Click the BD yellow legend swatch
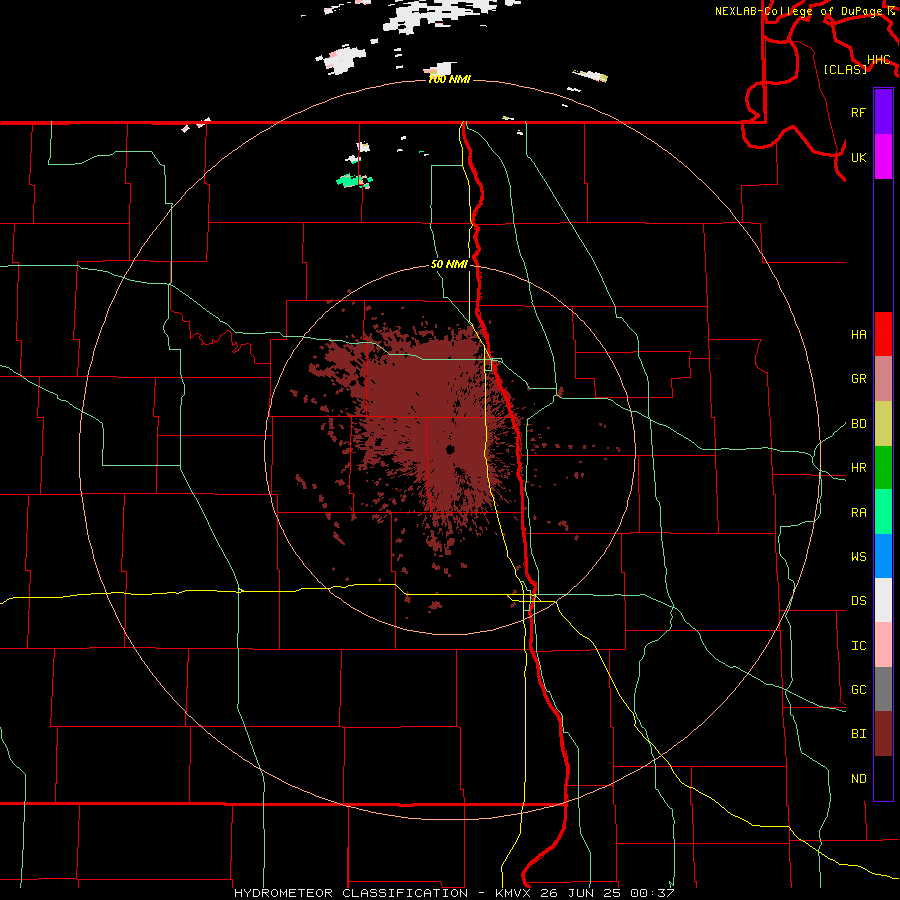900x900 pixels. [x=883, y=424]
